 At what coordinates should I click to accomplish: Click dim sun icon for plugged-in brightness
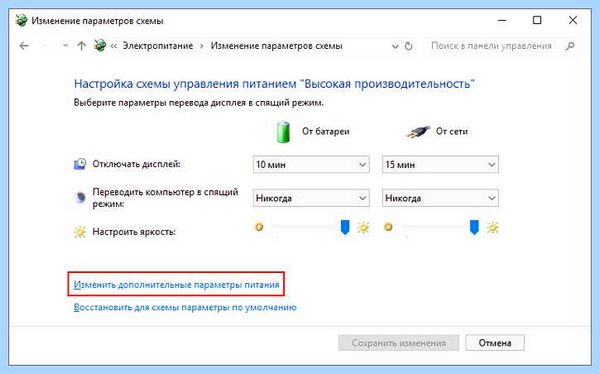click(x=388, y=227)
